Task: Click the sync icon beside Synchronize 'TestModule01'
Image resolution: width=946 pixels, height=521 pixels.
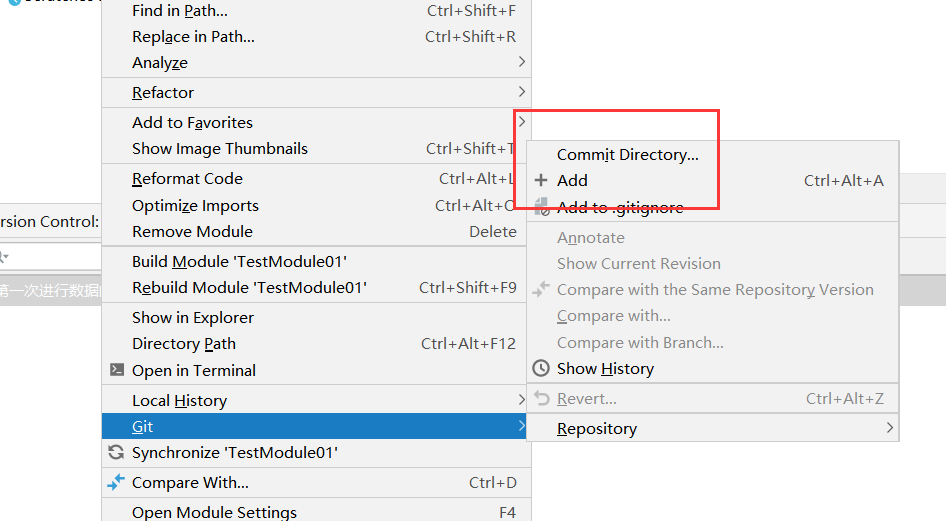Action: (116, 452)
